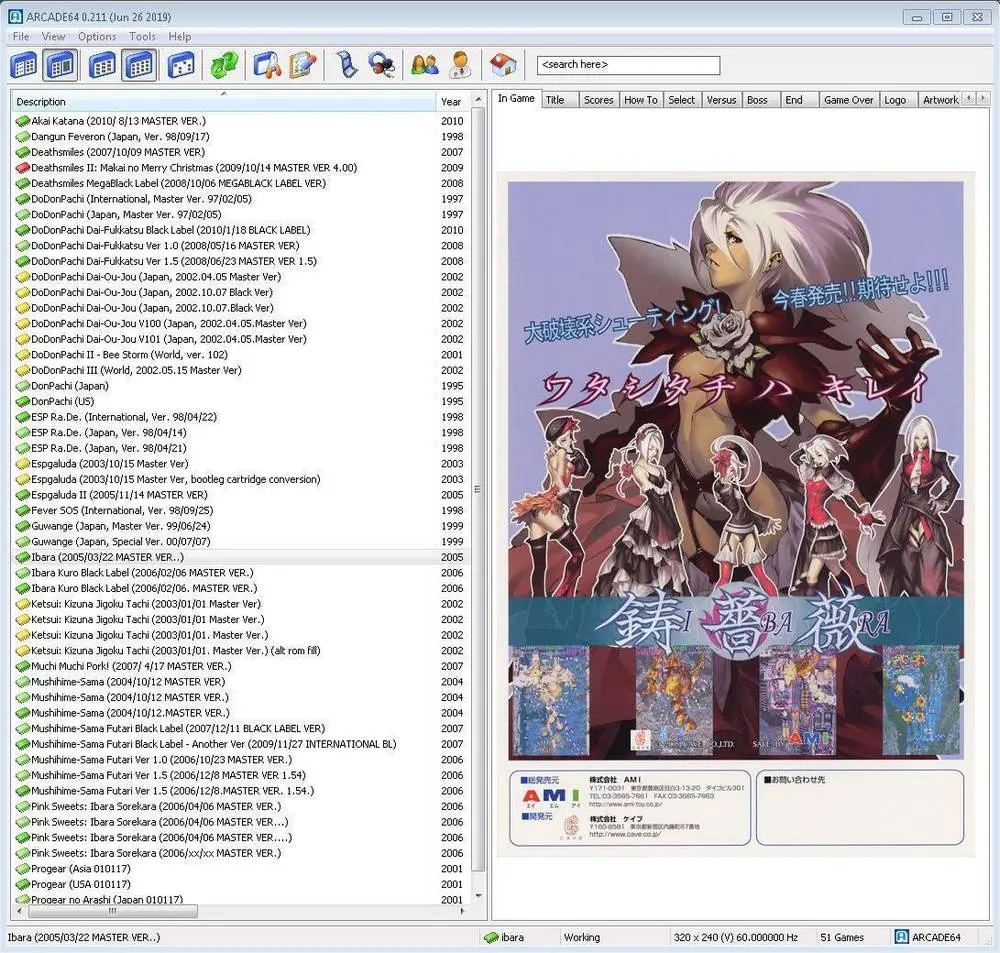Open the window-with-letter-A font toolbar icon
This screenshot has width=1000, height=953.
coord(267,65)
